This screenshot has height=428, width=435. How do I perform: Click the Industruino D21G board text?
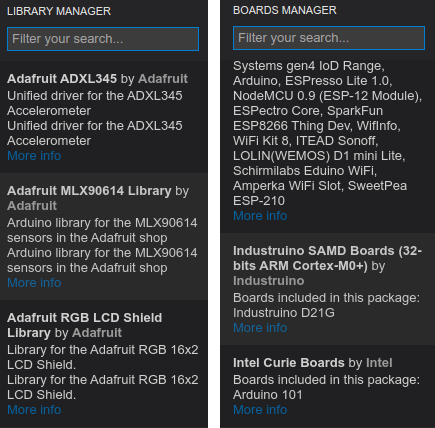coord(284,313)
